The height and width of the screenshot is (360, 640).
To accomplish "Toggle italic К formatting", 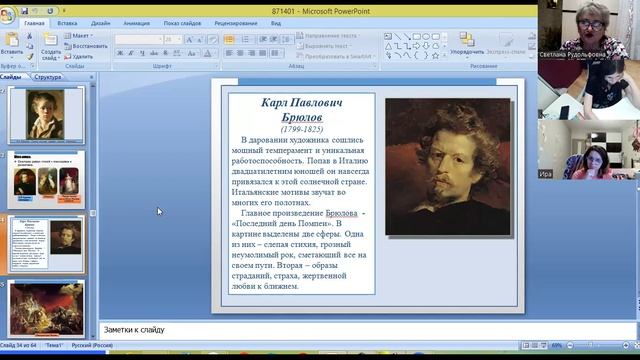I will click(131, 53).
